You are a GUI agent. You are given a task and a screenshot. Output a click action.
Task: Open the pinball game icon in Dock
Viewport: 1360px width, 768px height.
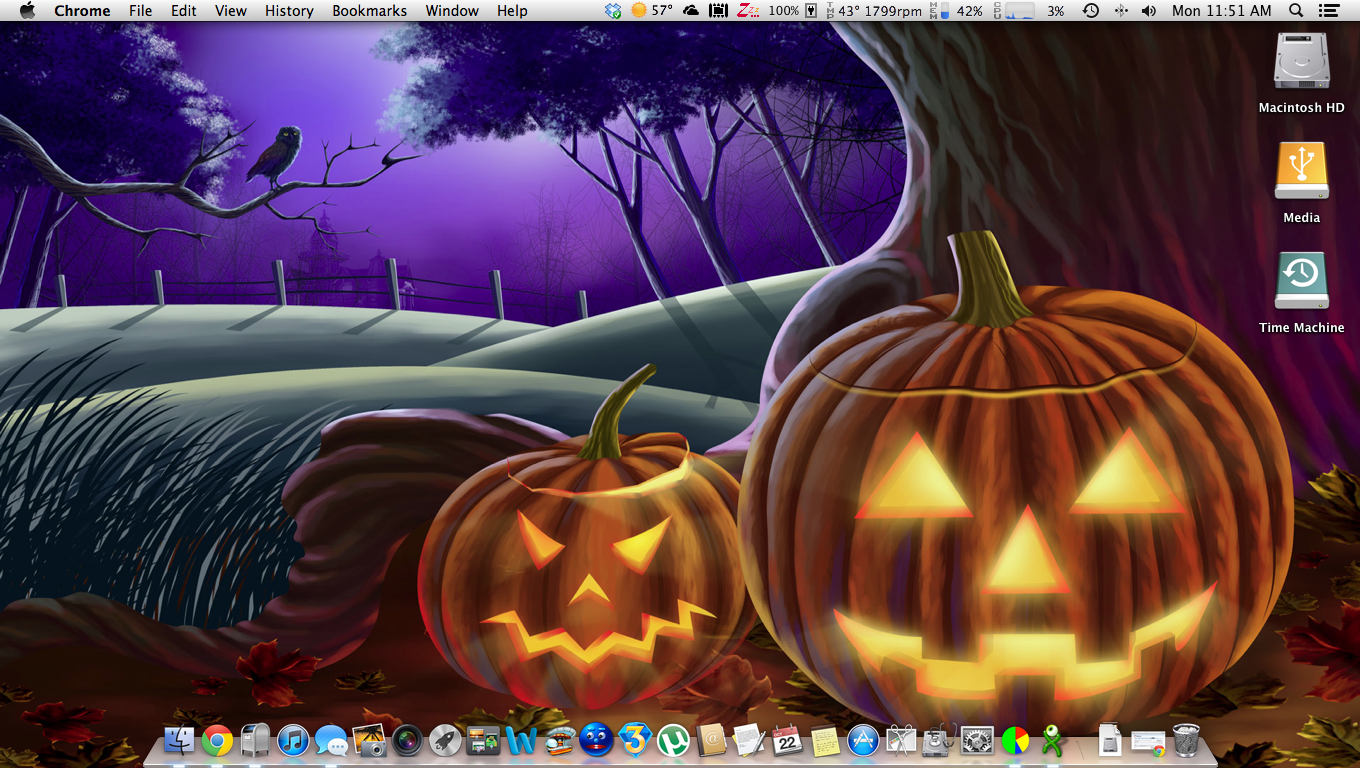point(559,741)
